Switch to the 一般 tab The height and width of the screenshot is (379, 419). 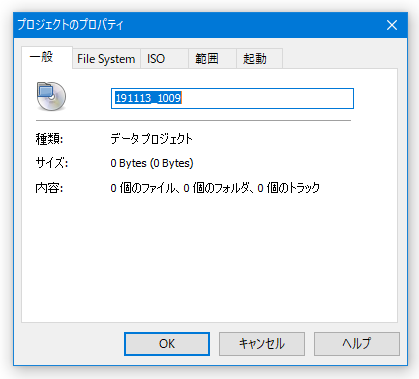tap(47, 57)
